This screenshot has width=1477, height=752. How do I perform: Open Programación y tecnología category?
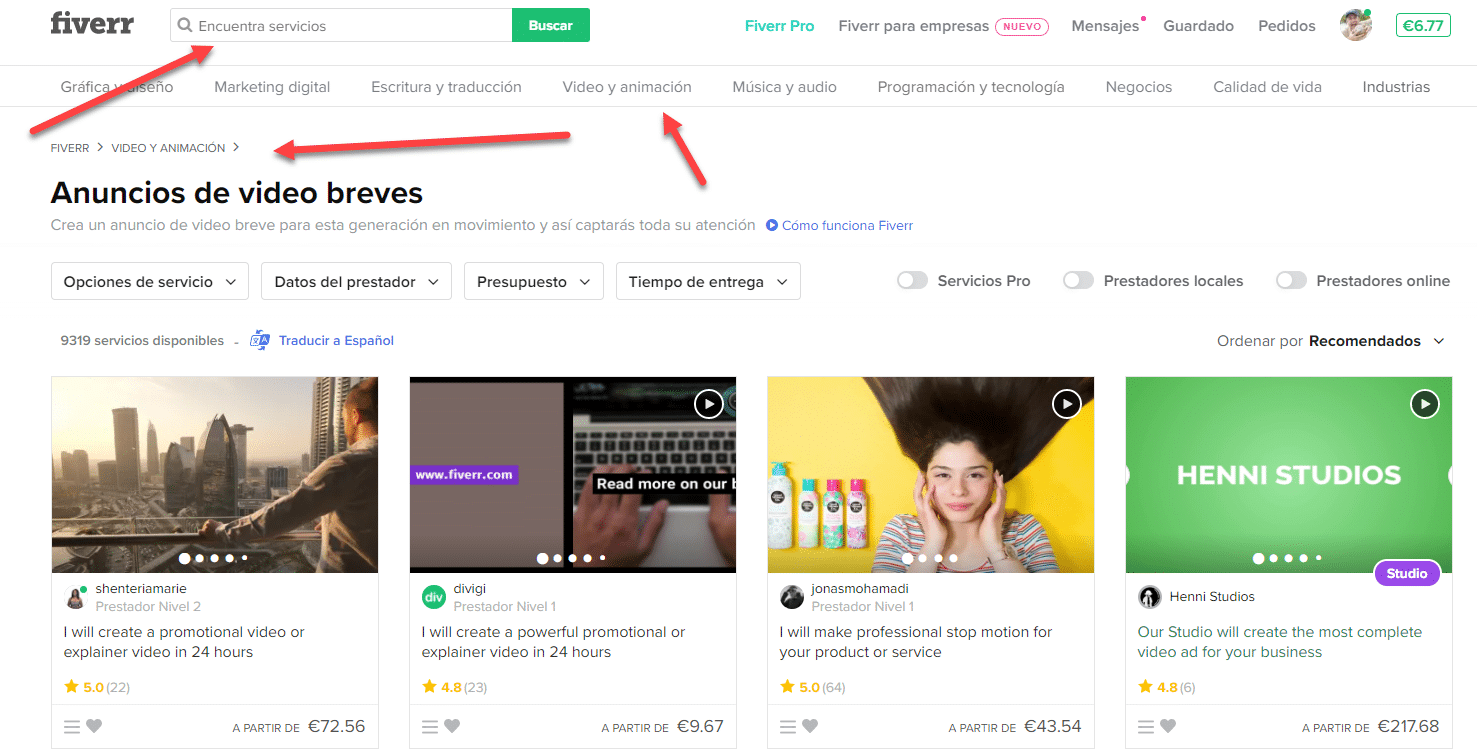pos(971,87)
